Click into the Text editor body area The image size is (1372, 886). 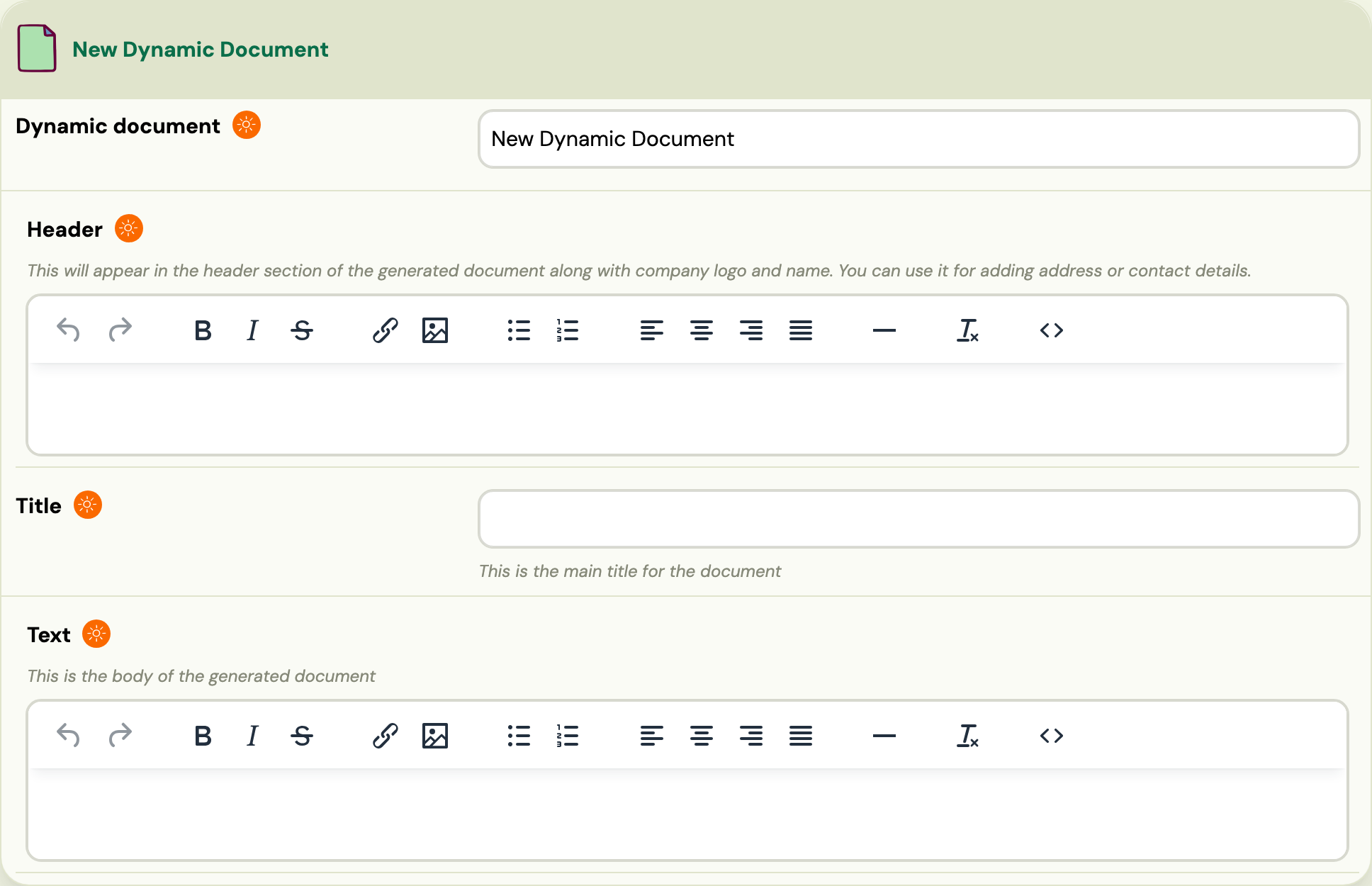[687, 814]
